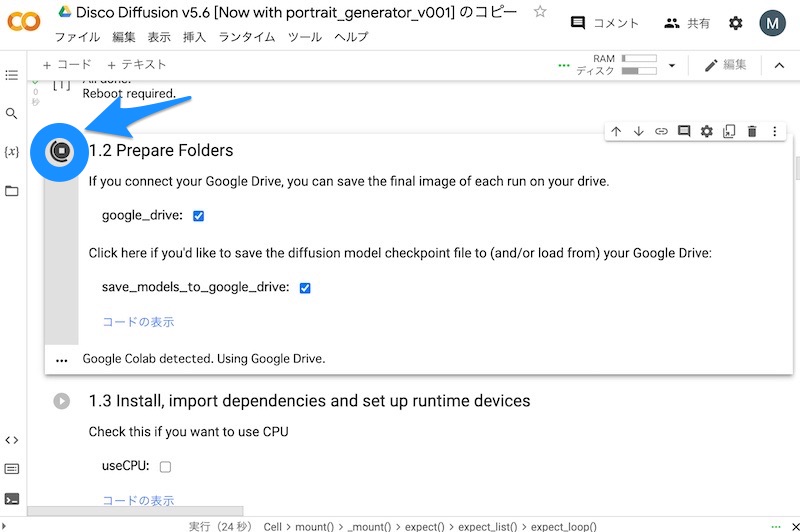Open the command palette icon
800x532 pixels.
tap(11, 469)
